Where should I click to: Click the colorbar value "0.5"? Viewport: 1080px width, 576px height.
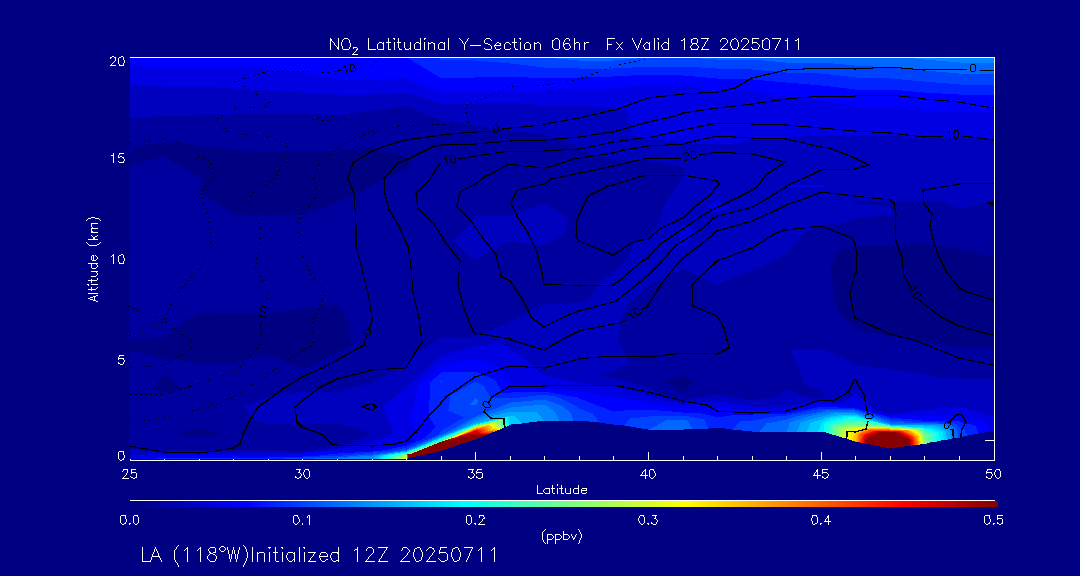pyautogui.click(x=992, y=521)
